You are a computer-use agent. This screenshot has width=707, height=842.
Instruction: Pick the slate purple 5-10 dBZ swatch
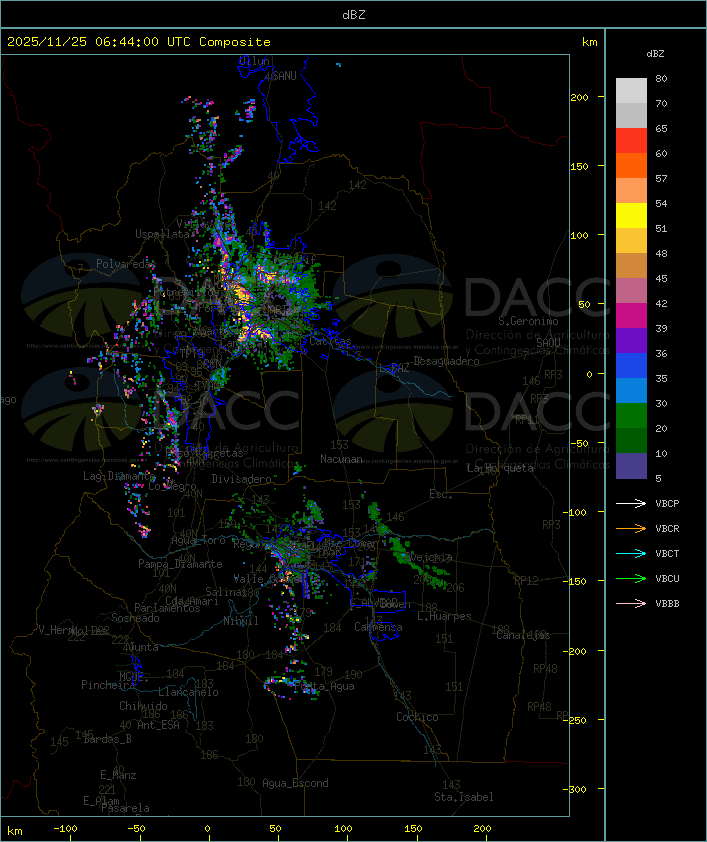click(631, 466)
